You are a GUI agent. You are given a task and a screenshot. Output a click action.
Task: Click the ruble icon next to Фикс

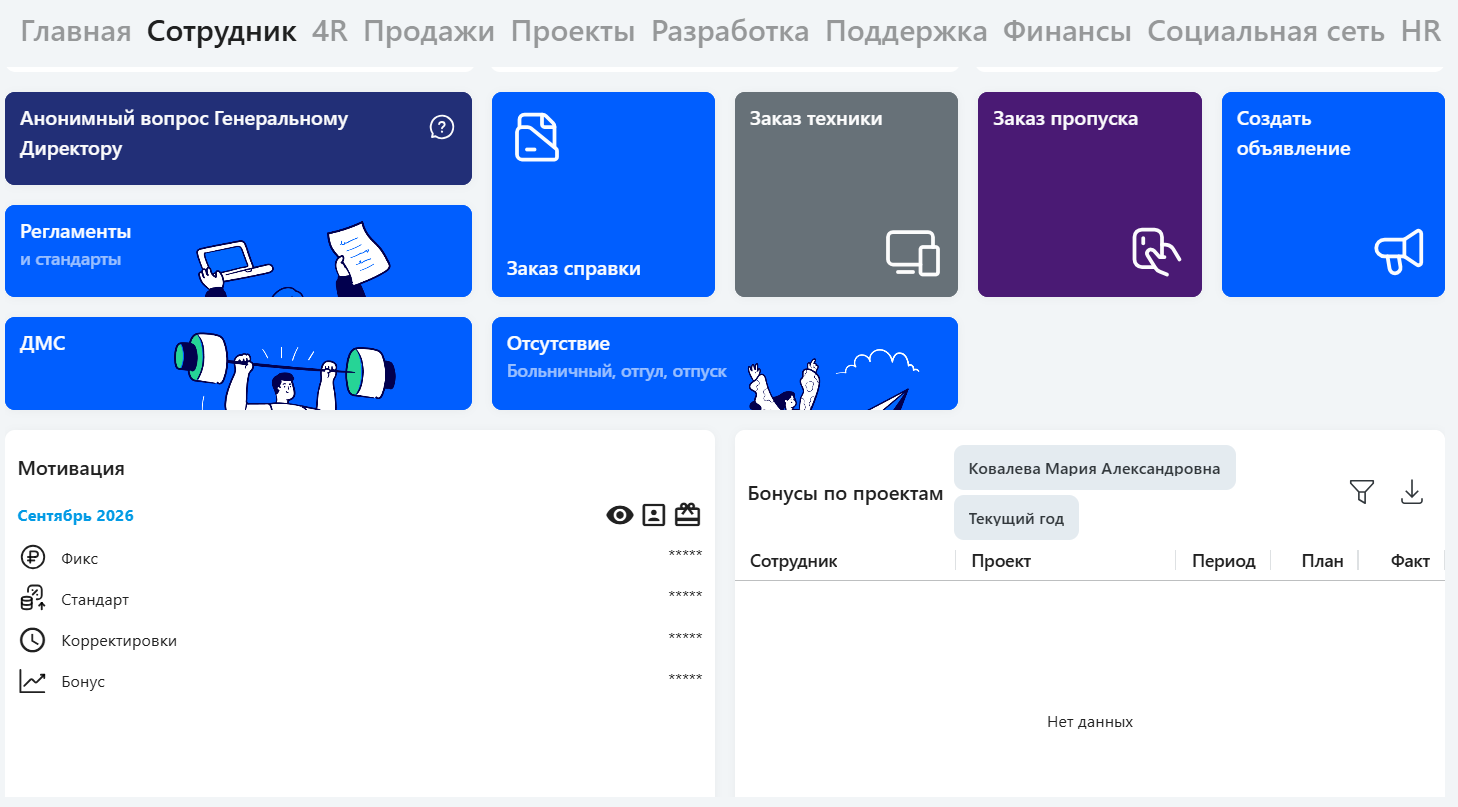tap(33, 558)
